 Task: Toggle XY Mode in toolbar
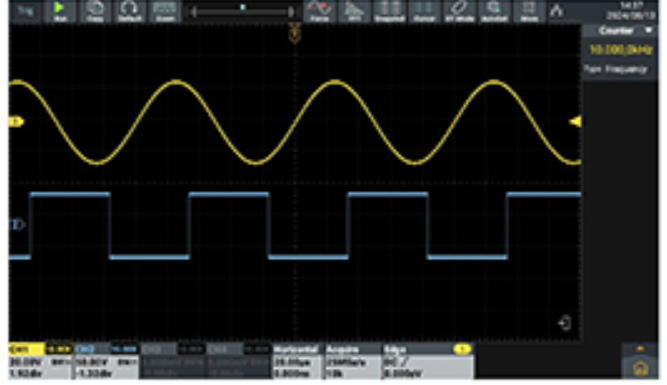[x=459, y=11]
